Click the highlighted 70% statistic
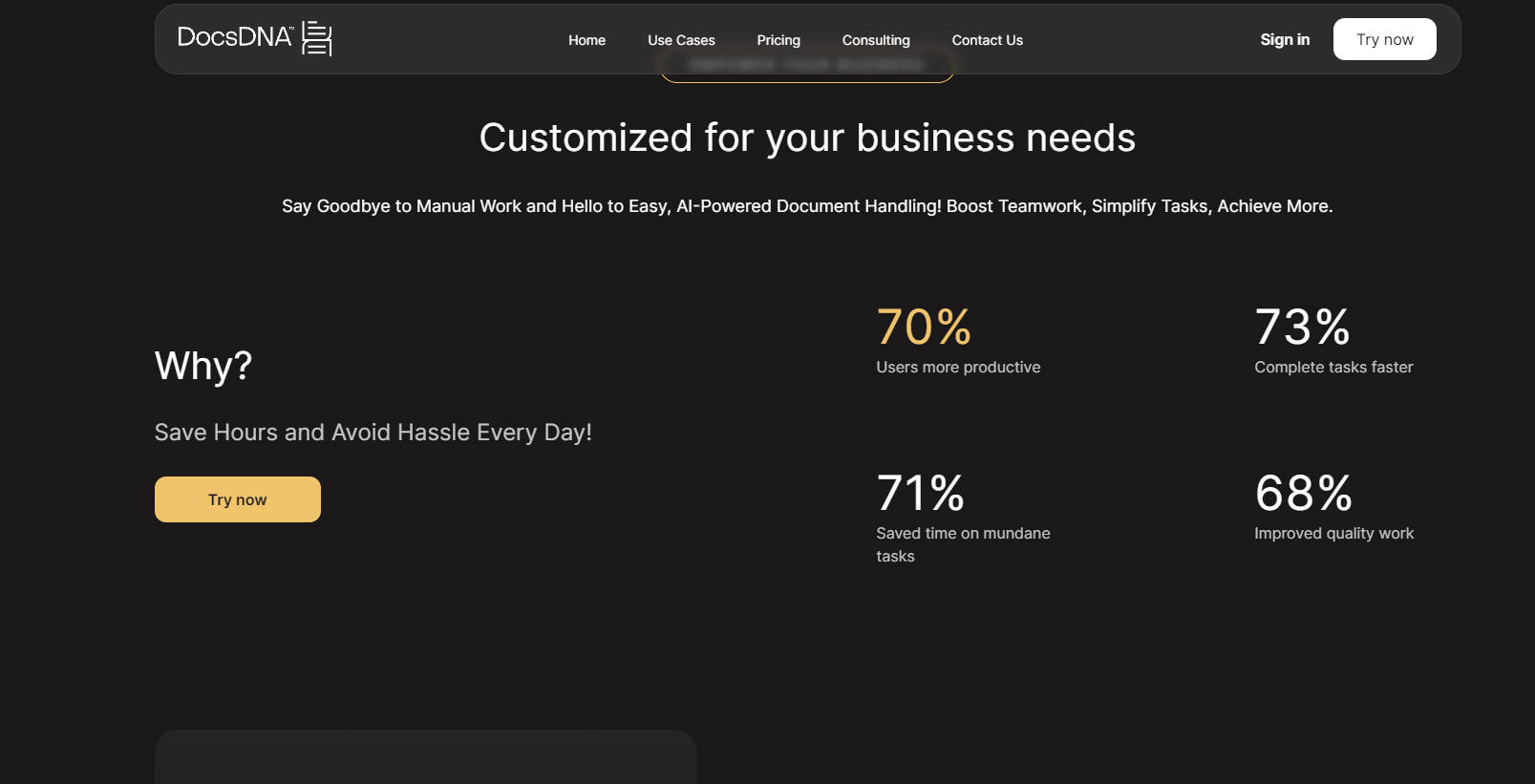 click(x=924, y=328)
